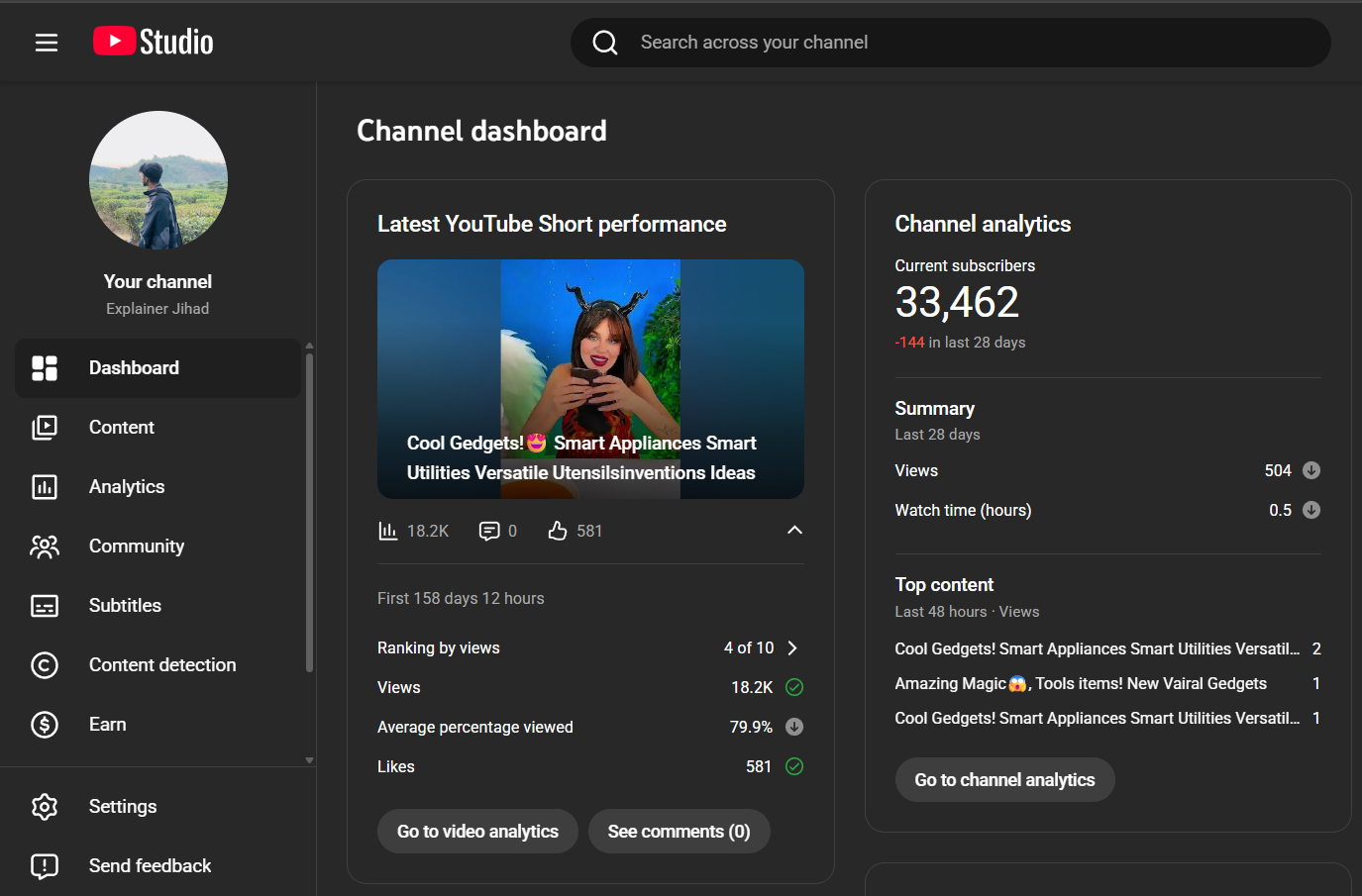Click See comments (0) button

679,832
